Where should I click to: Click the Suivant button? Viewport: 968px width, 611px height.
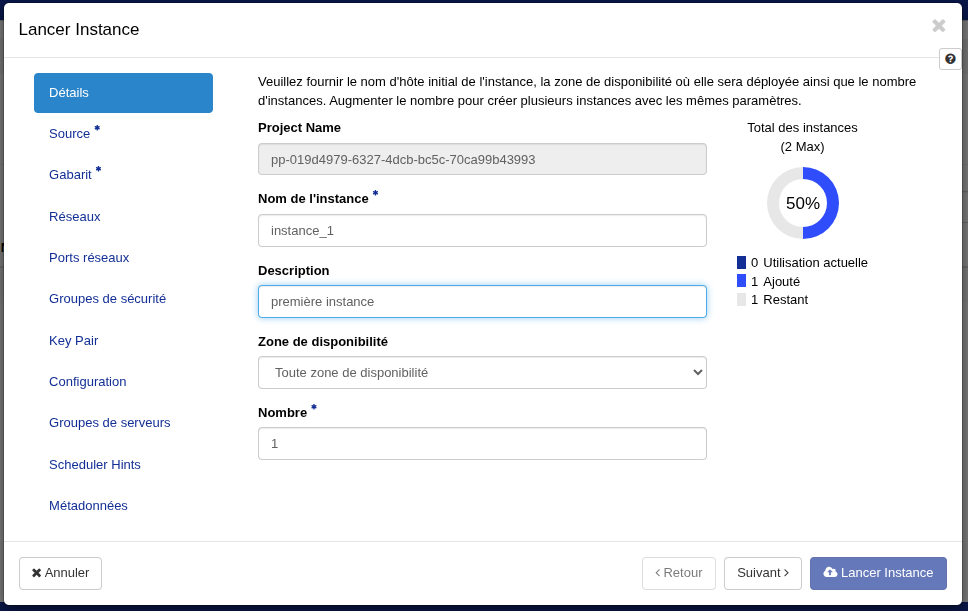[762, 573]
